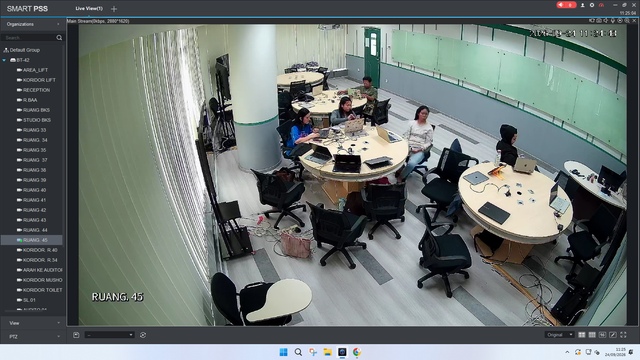640x360 pixels.
Task: Select the BT-42 recorder node
Action: (20, 60)
